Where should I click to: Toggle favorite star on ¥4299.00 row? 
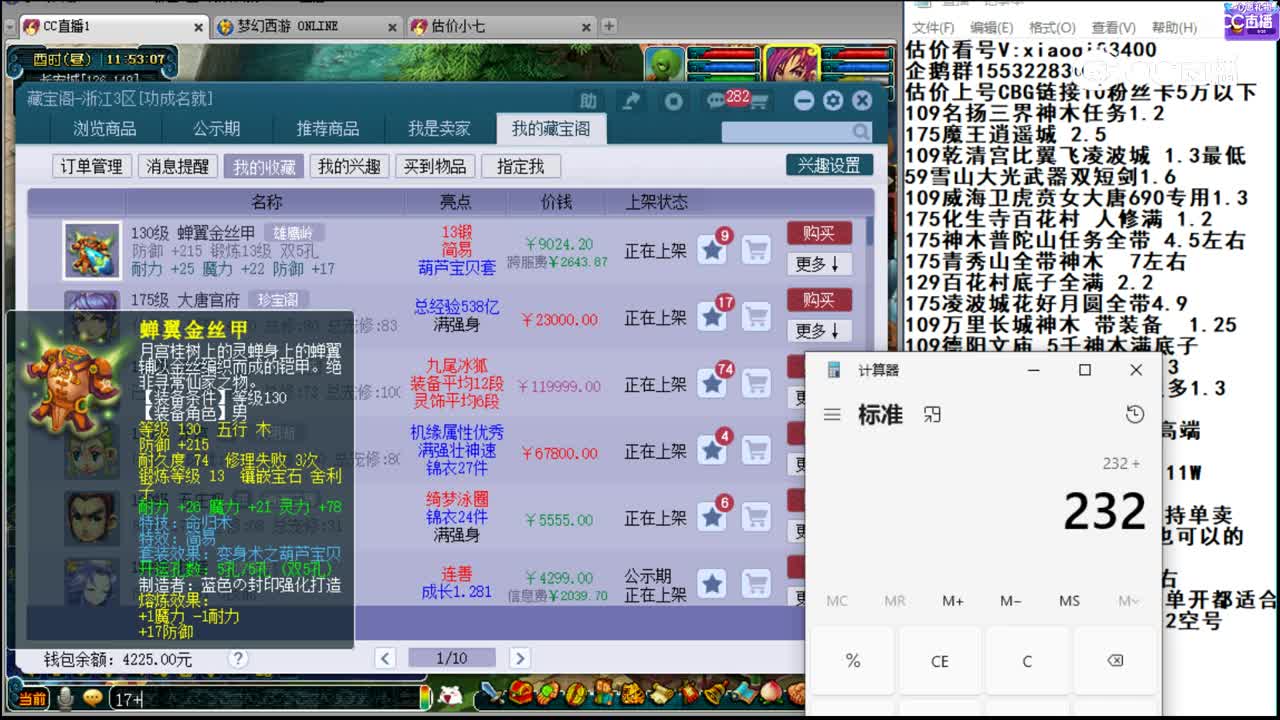[x=712, y=584]
